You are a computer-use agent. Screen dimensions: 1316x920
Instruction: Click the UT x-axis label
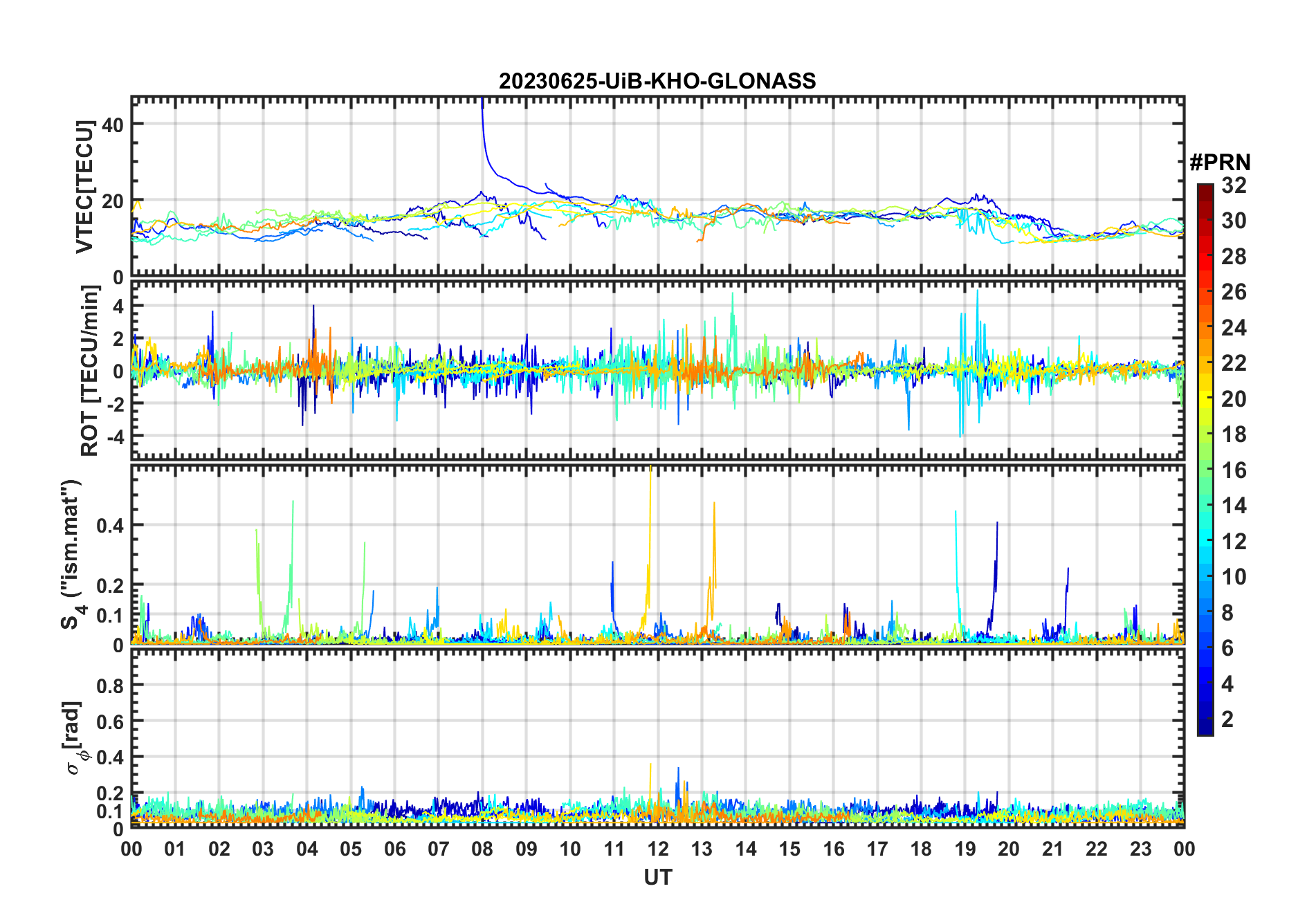pyautogui.click(x=657, y=878)
